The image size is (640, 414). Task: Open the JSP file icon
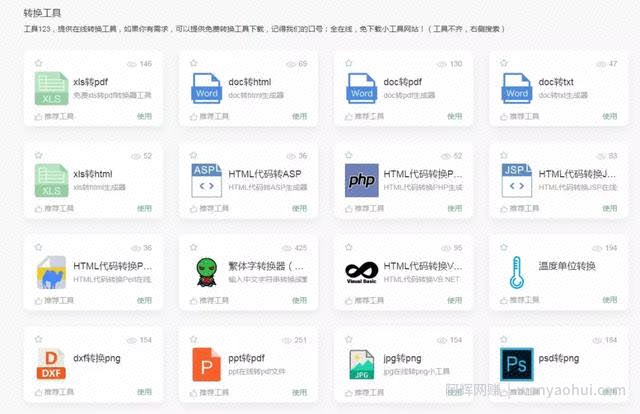[x=517, y=180]
